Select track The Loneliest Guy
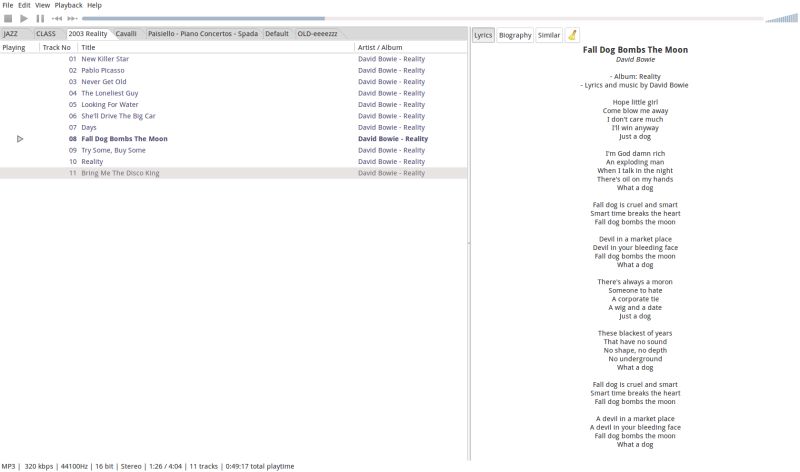This screenshot has height=472, width=800. pyautogui.click(x=110, y=93)
